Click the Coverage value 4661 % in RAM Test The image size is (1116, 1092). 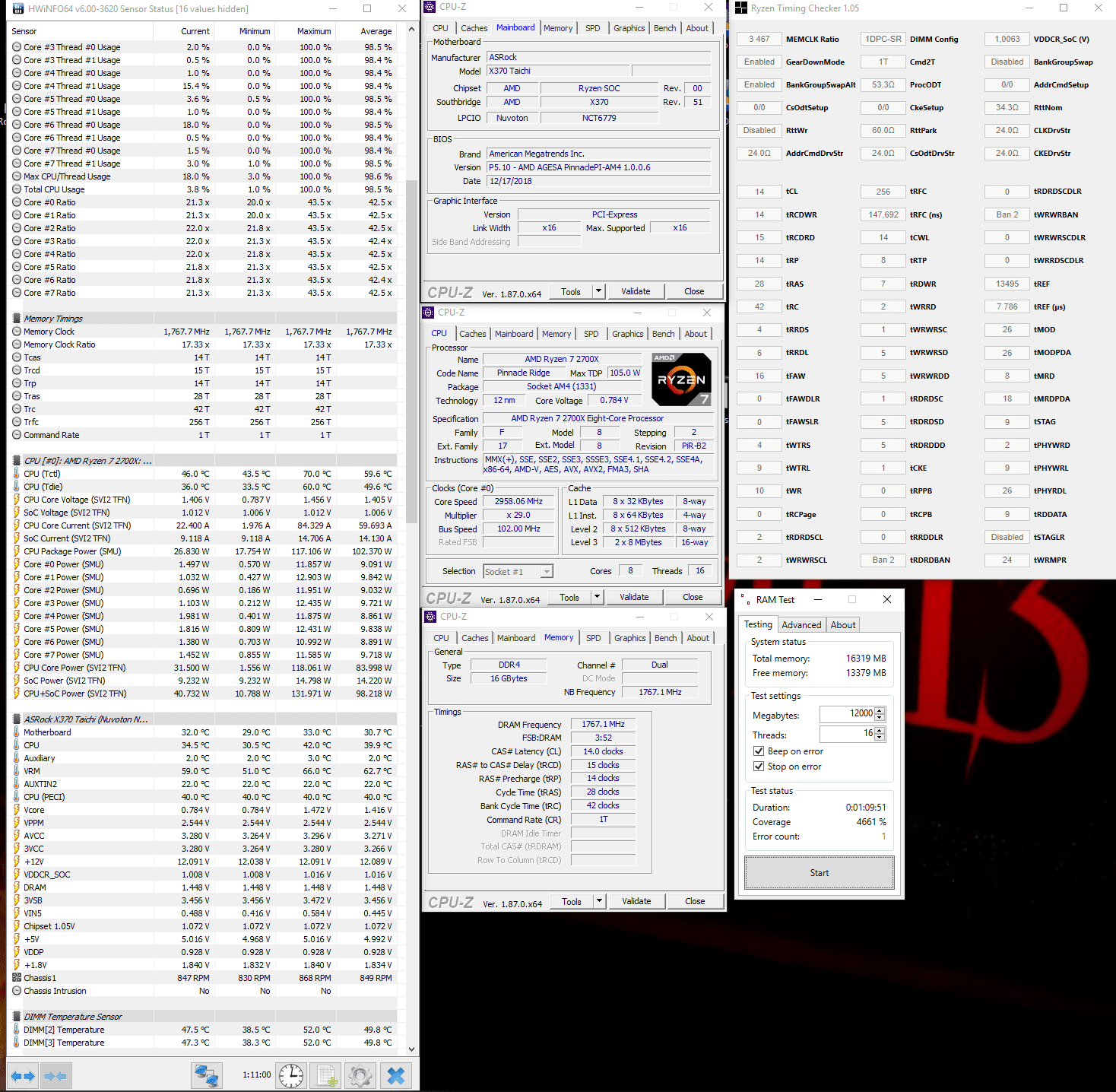(871, 822)
